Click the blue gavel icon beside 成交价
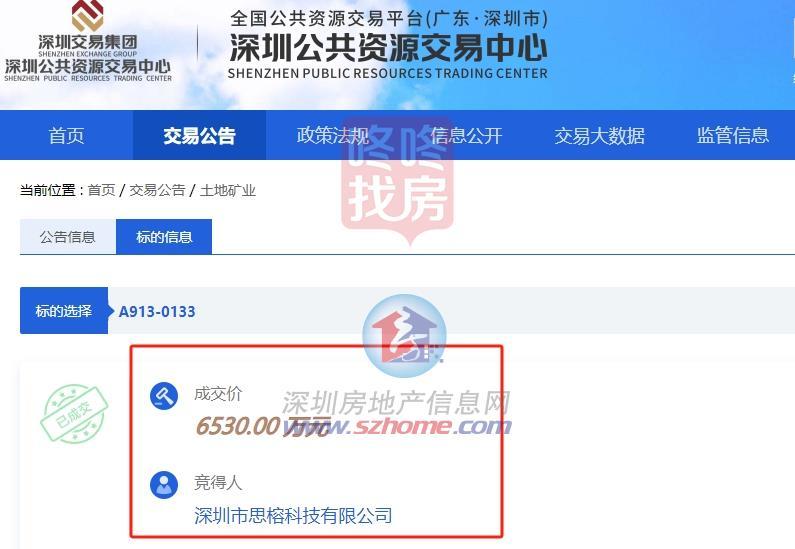Viewport: 795px width, 549px height. [164, 396]
